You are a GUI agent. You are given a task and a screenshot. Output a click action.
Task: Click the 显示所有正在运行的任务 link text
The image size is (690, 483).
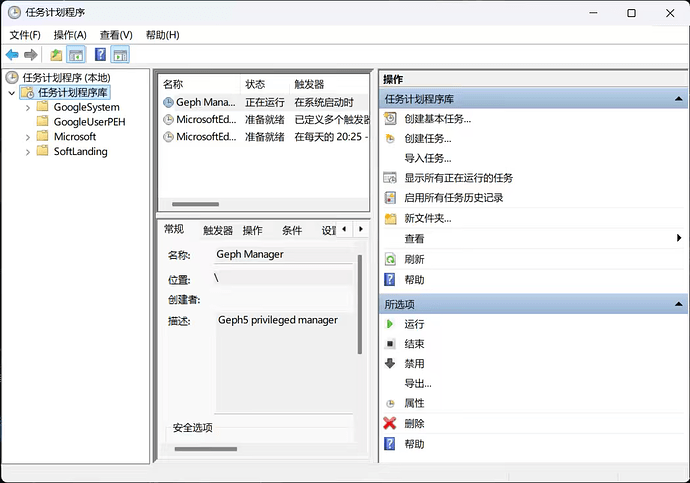(x=459, y=178)
